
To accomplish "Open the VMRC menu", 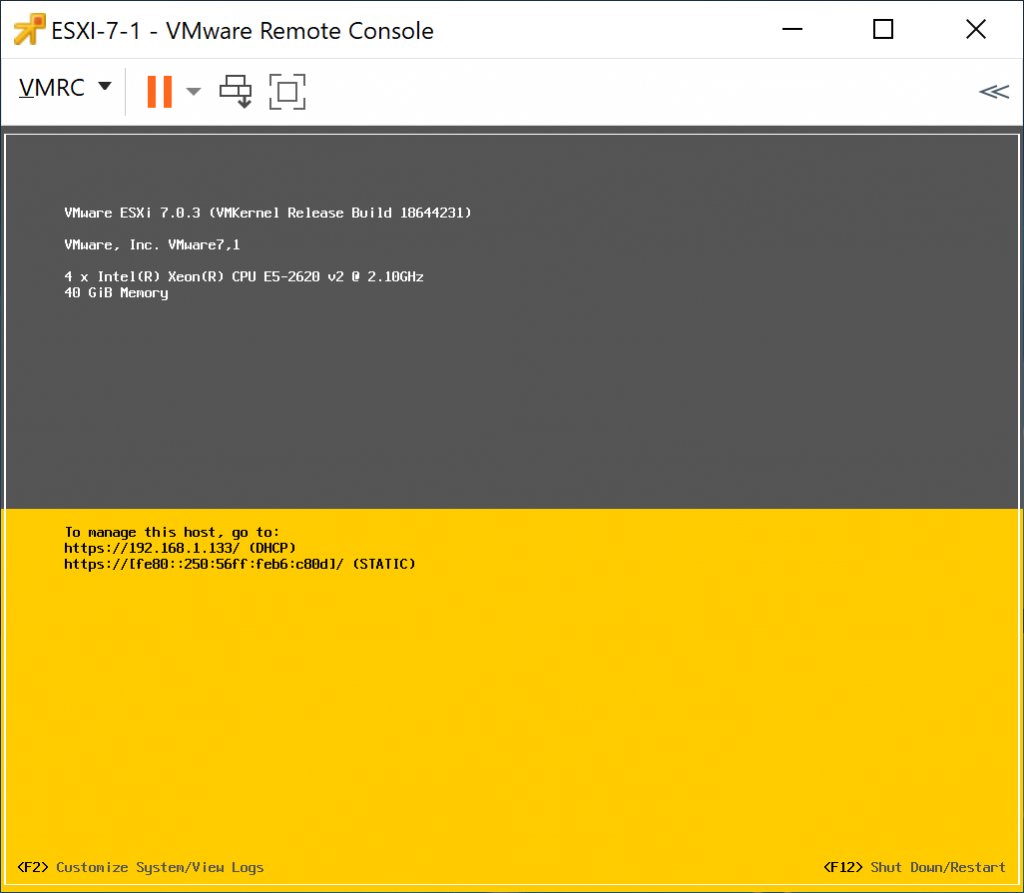I will 65,88.
